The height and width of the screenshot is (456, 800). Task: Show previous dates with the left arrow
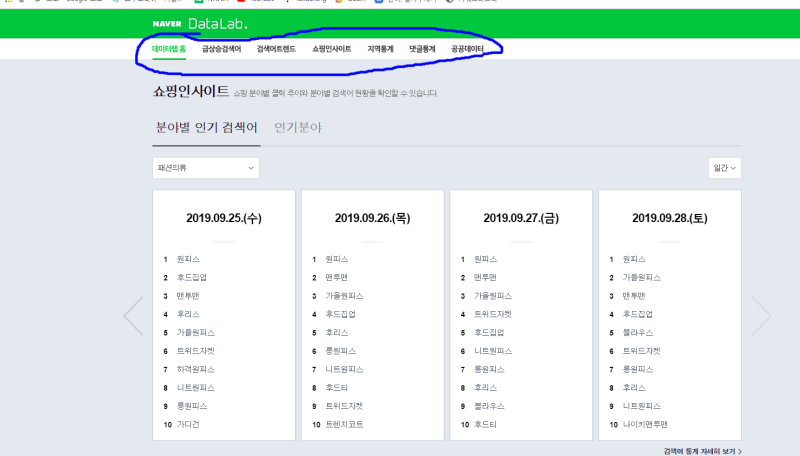[134, 316]
